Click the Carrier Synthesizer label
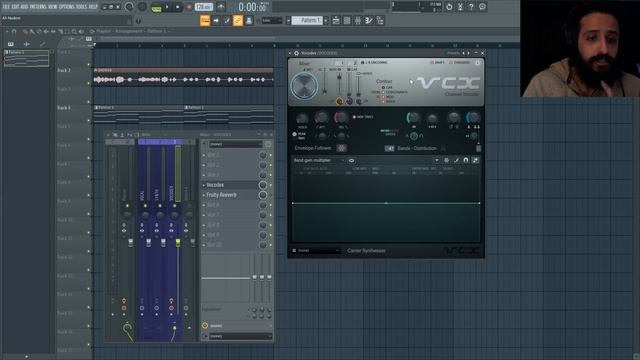The width and height of the screenshot is (640, 360). click(366, 251)
